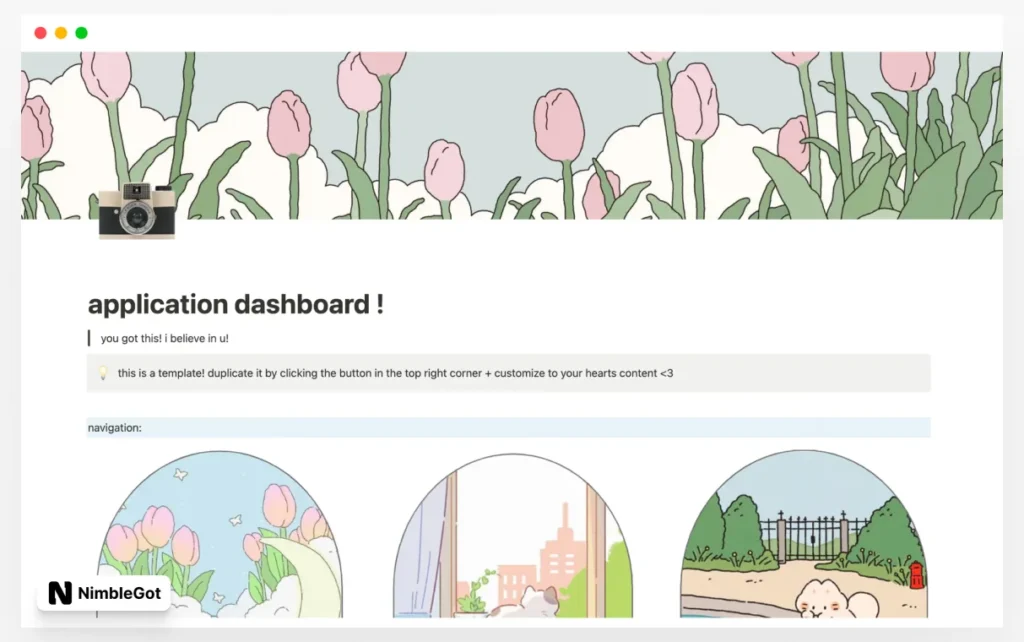Click the yellow minimize window button

[61, 33]
